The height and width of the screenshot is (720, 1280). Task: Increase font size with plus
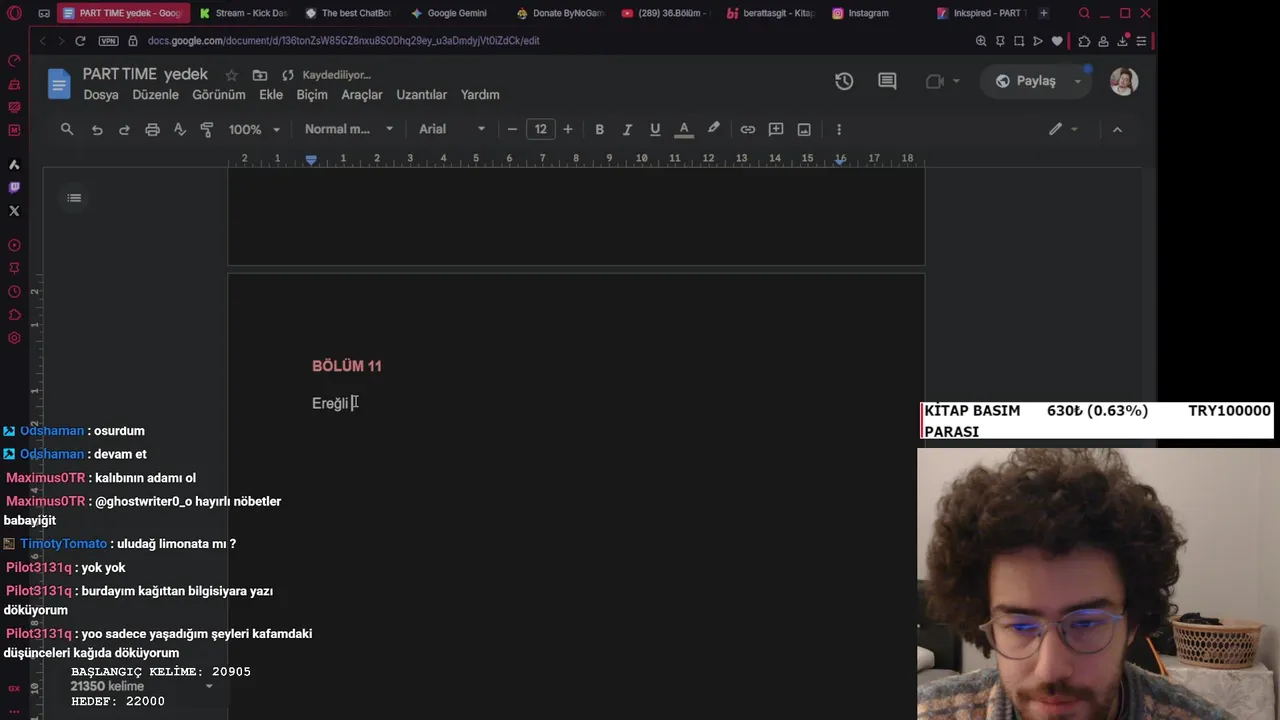[x=568, y=129]
